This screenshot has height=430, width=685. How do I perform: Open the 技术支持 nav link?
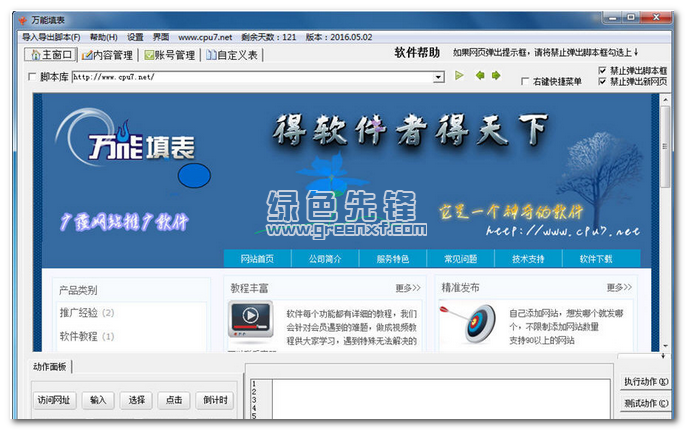point(528,259)
